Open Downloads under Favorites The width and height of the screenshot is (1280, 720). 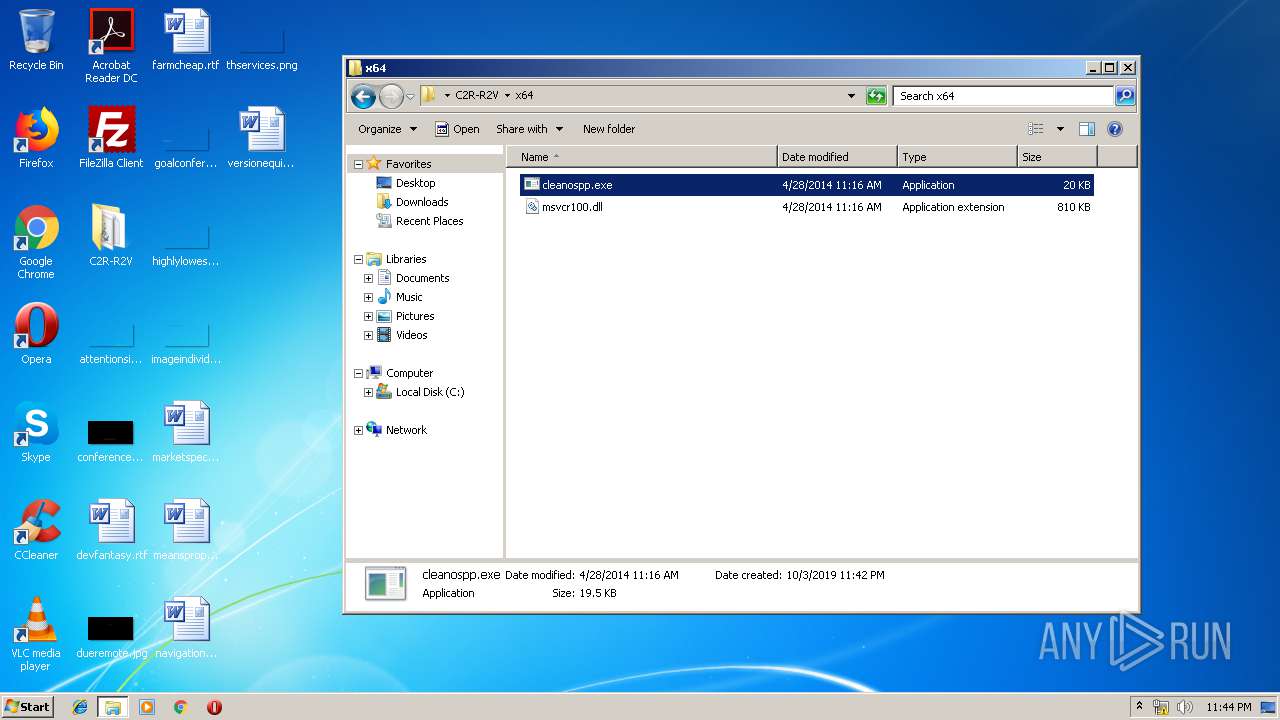coord(421,202)
